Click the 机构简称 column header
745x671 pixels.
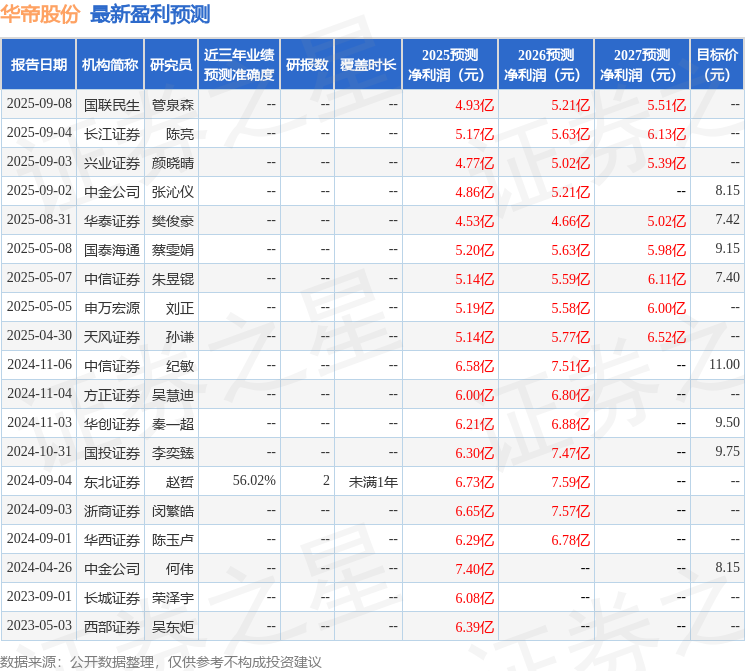110,65
